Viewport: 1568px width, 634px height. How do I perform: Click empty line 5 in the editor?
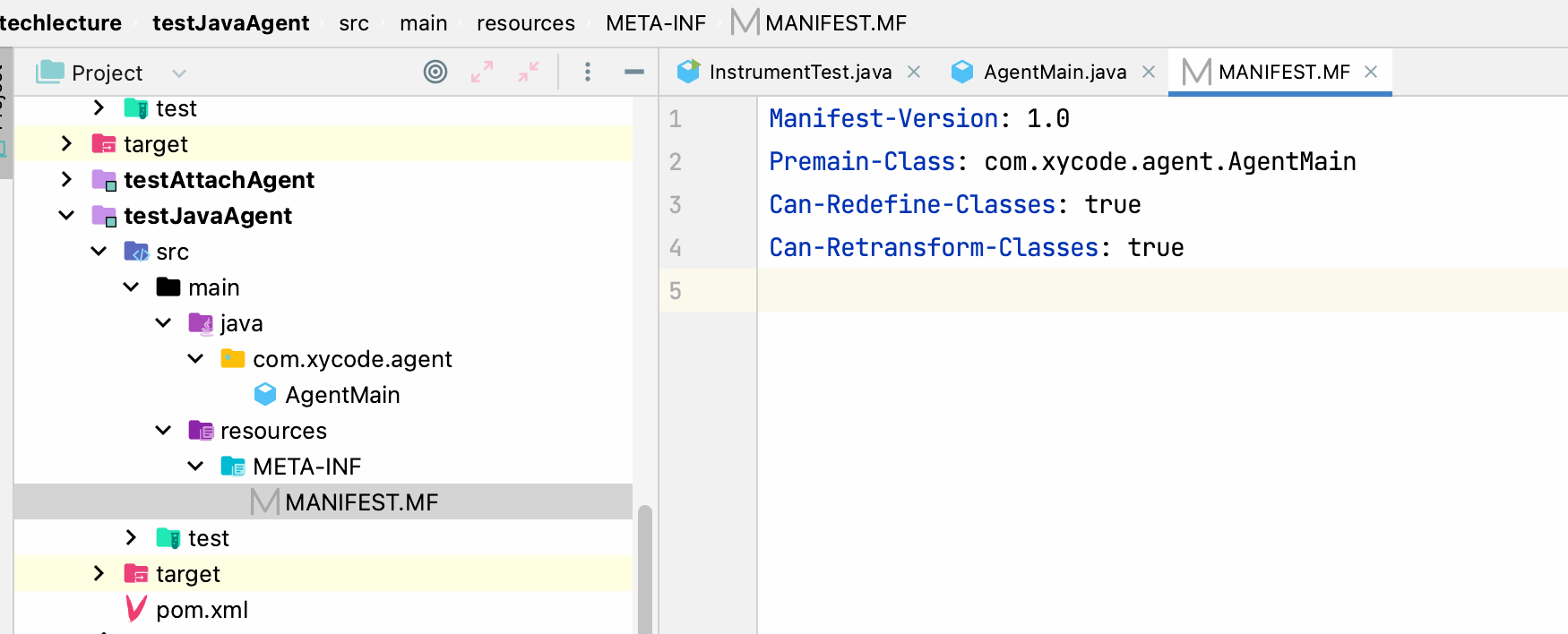tap(1075, 290)
